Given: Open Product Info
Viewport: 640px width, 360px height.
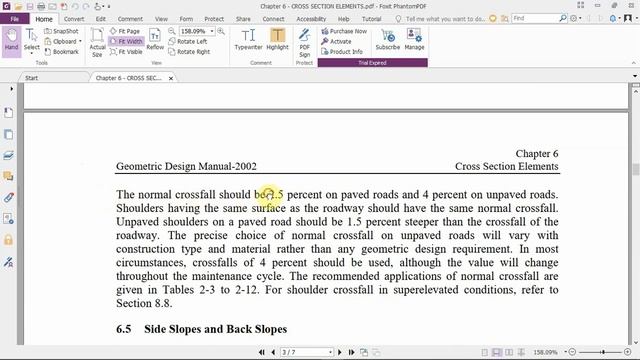Looking at the screenshot, I should click(342, 52).
